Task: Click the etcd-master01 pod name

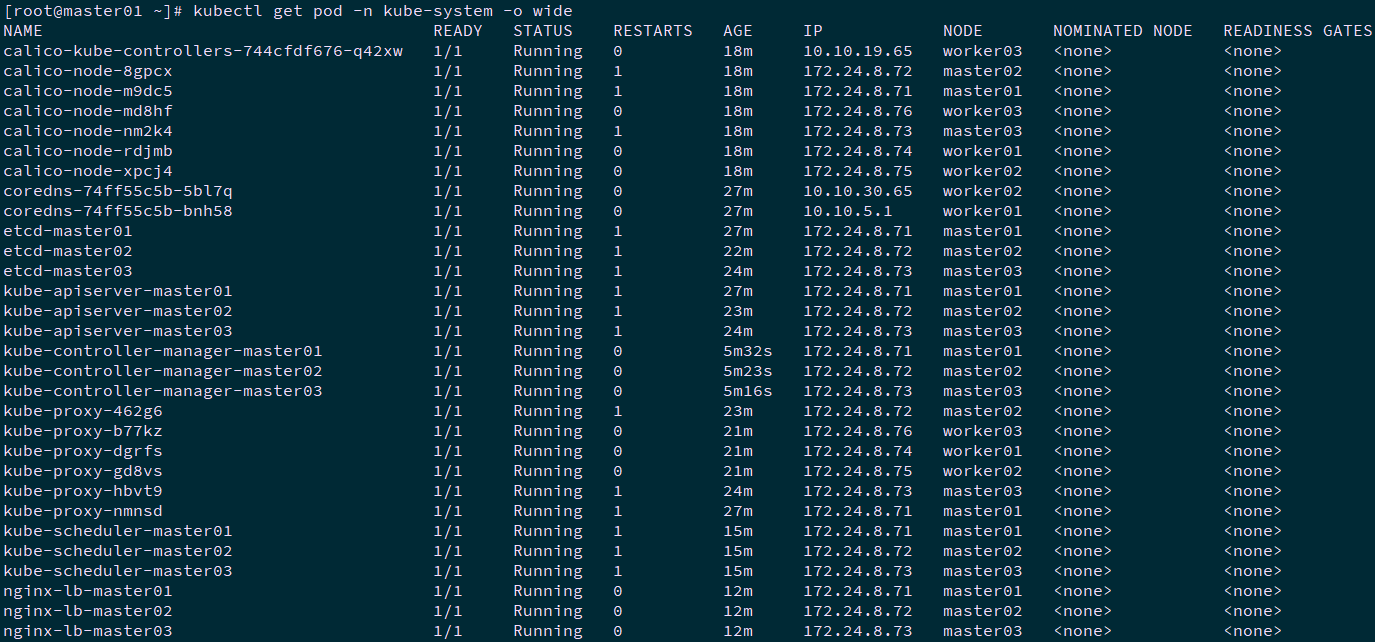Action: 67,231
